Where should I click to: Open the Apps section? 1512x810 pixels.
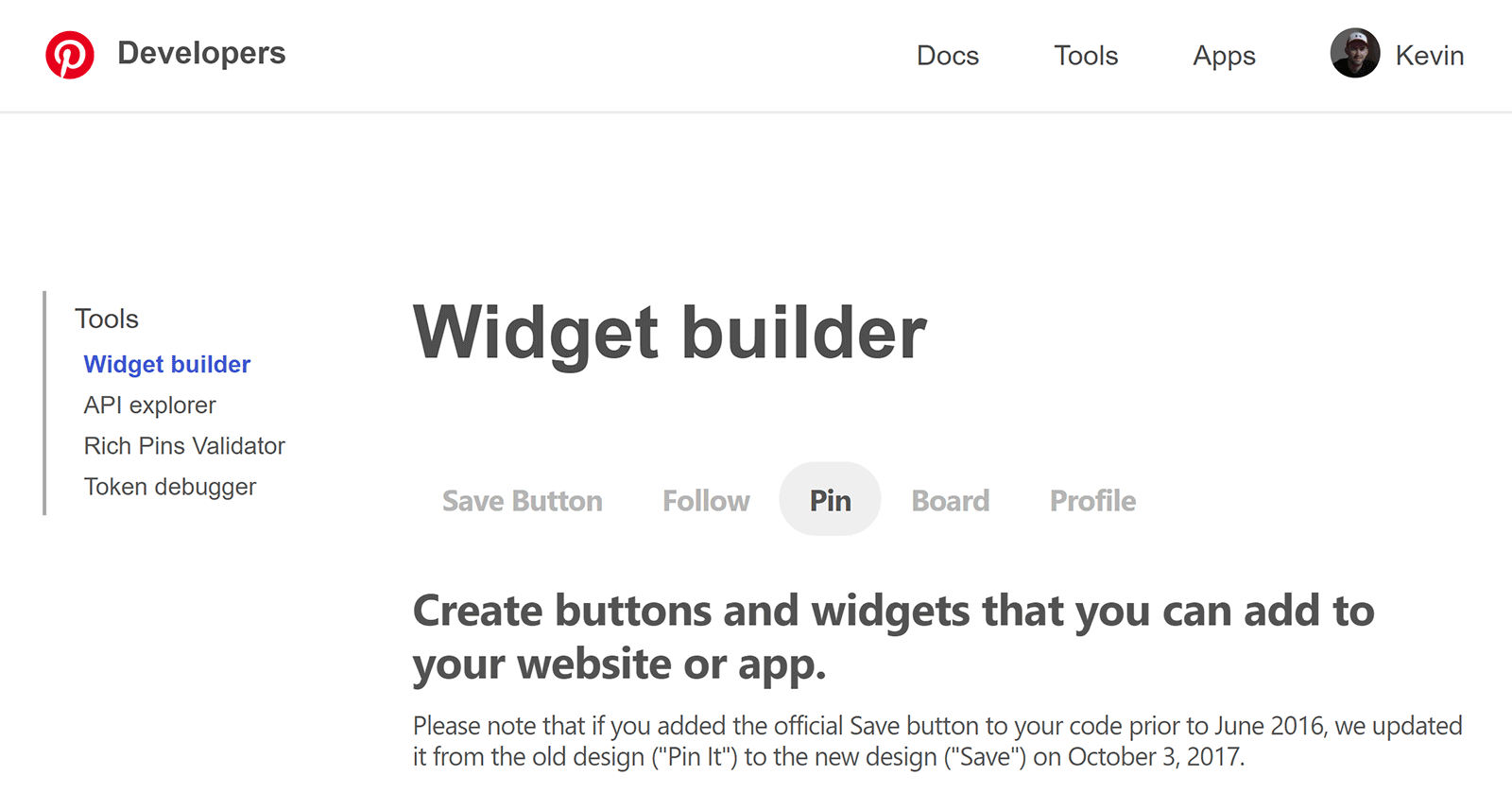1224,56
